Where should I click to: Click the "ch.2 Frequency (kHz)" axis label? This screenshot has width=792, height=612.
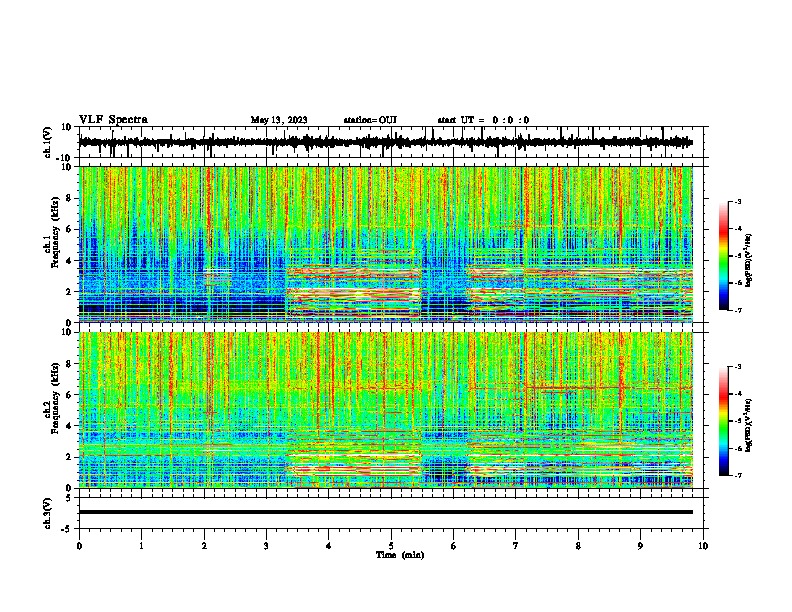coord(52,399)
